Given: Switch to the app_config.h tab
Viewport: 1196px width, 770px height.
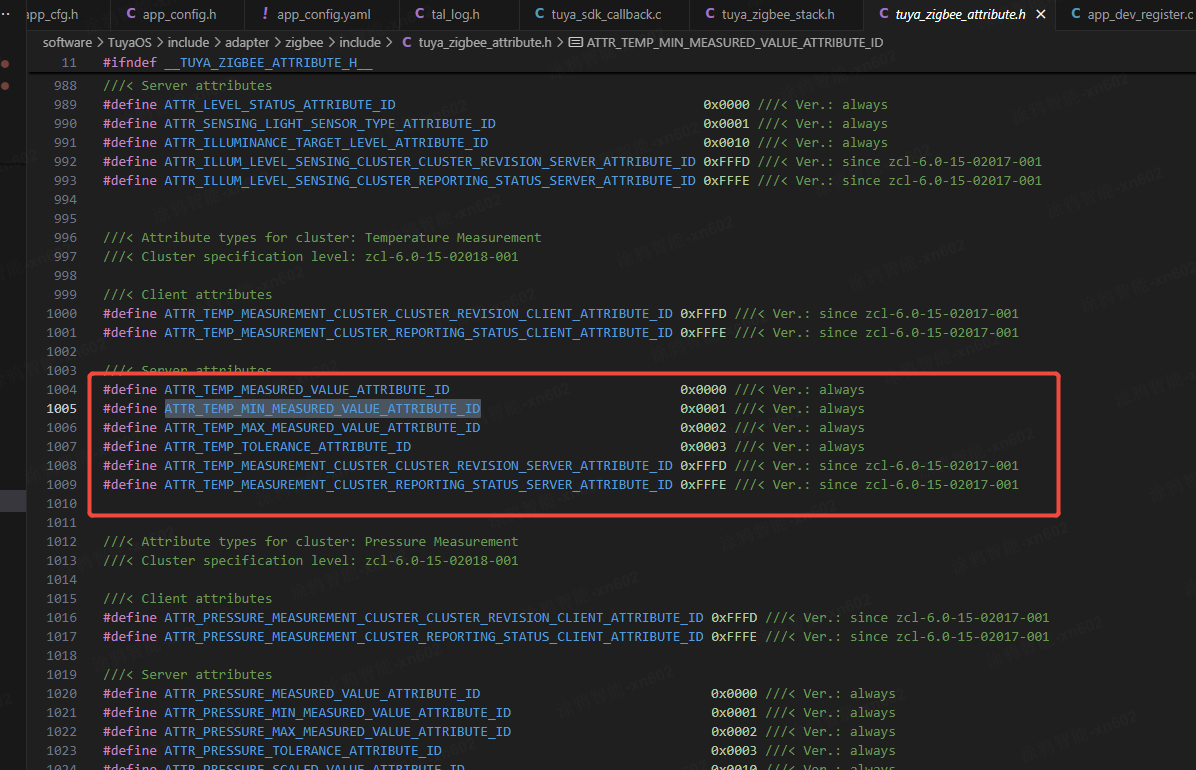Looking at the screenshot, I should [x=179, y=14].
